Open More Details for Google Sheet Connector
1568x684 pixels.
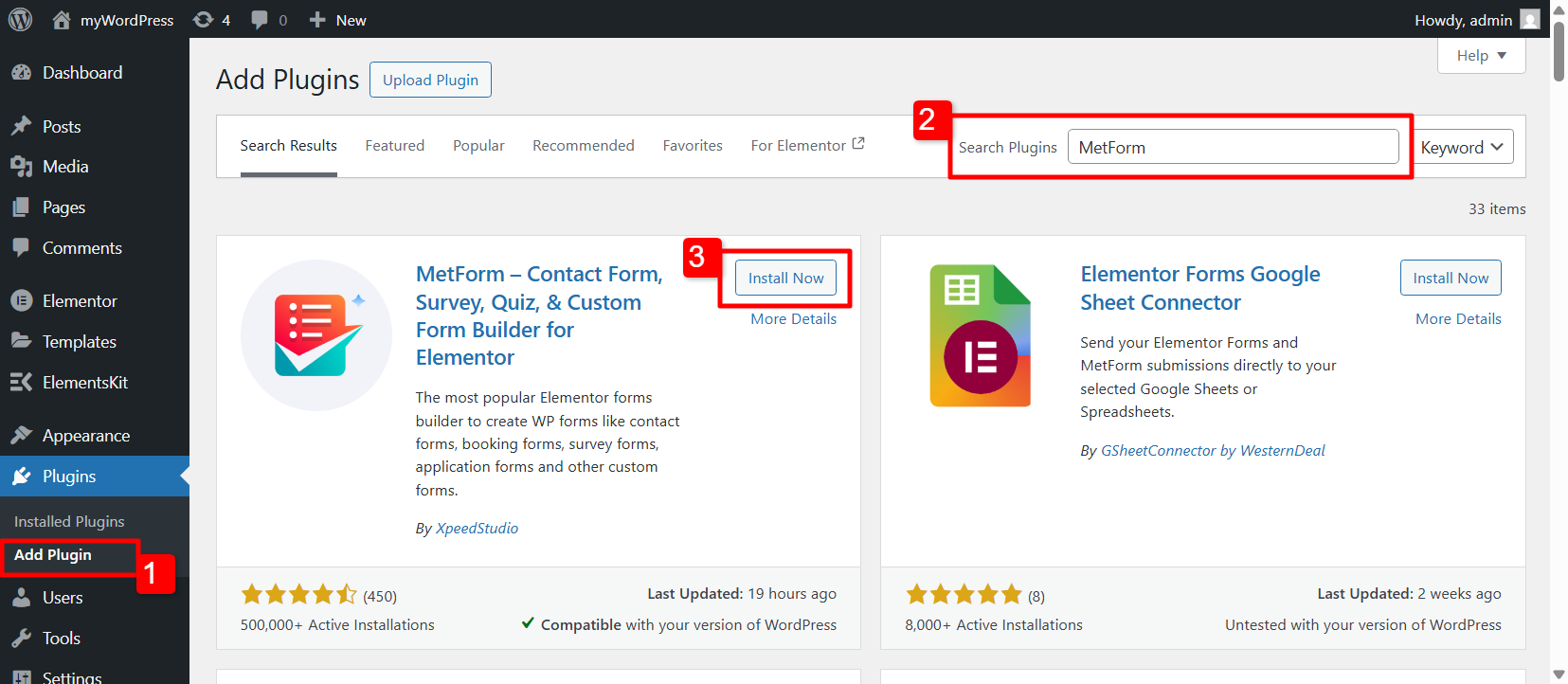pyautogui.click(x=1458, y=319)
